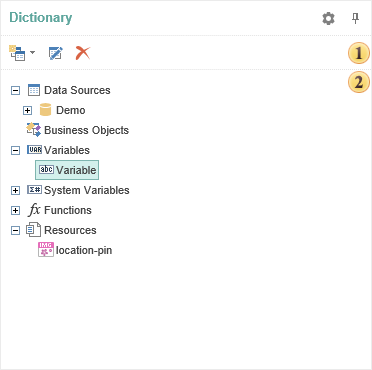Screen dimensions: 372x370
Task: Delete selected item with red X
Action: tap(83, 53)
